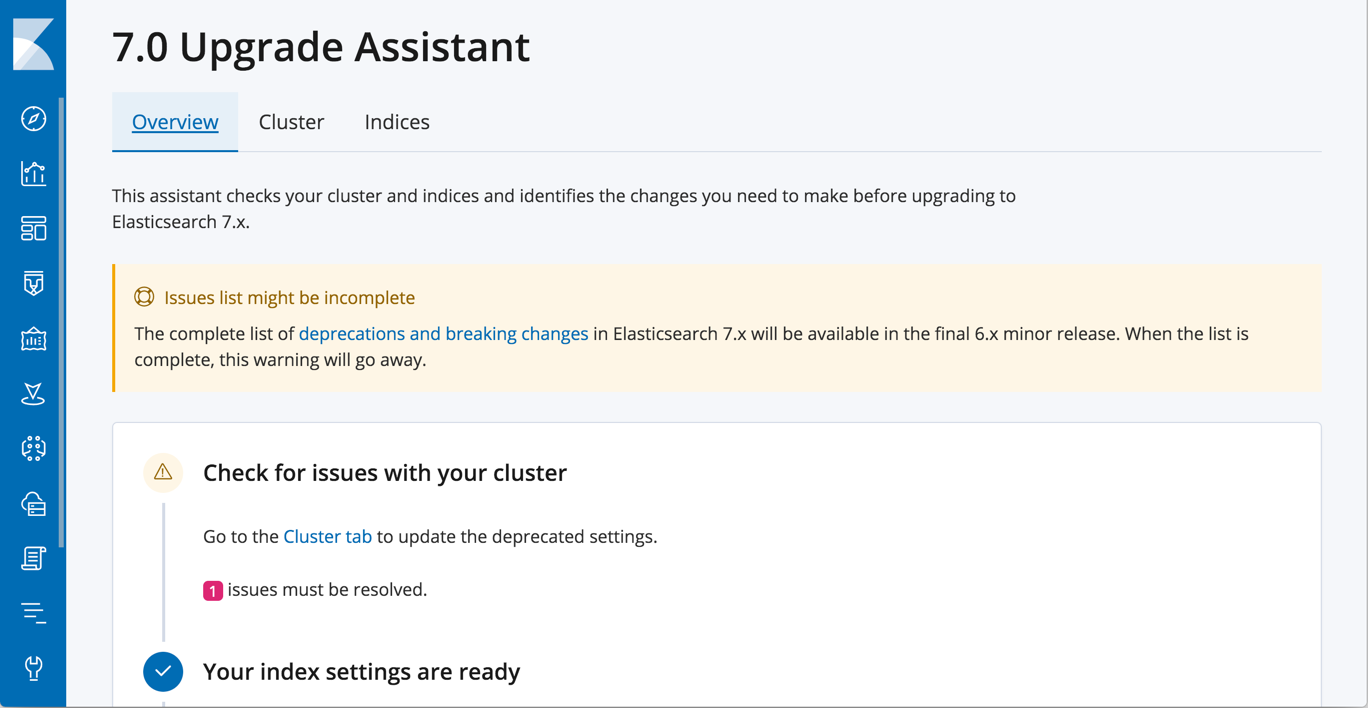
Task: Follow the Cluster tab link in the checklist
Action: 327,536
